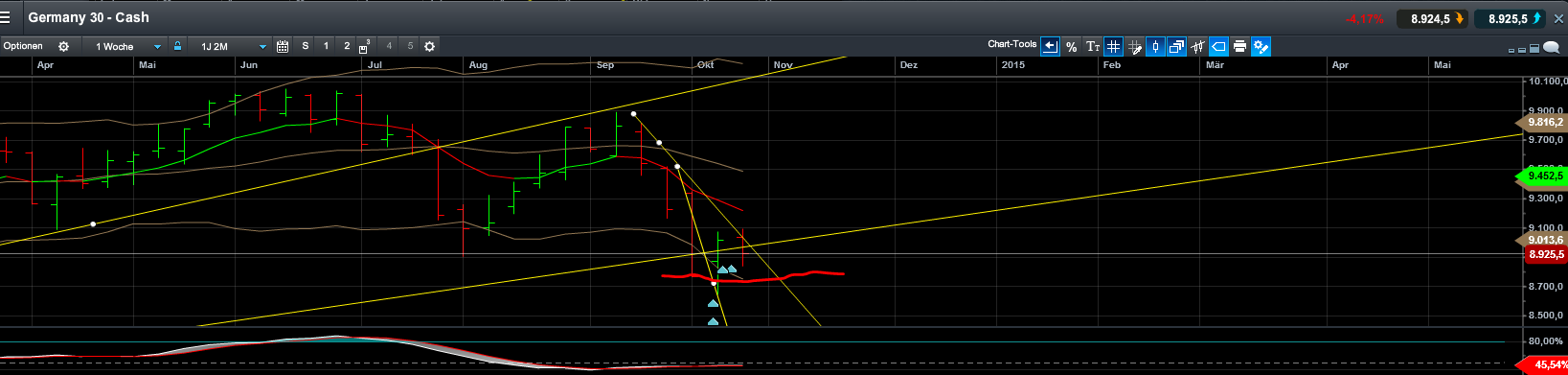The image size is (1568, 375).
Task: Select disabled layout preset 4
Action: (x=389, y=46)
